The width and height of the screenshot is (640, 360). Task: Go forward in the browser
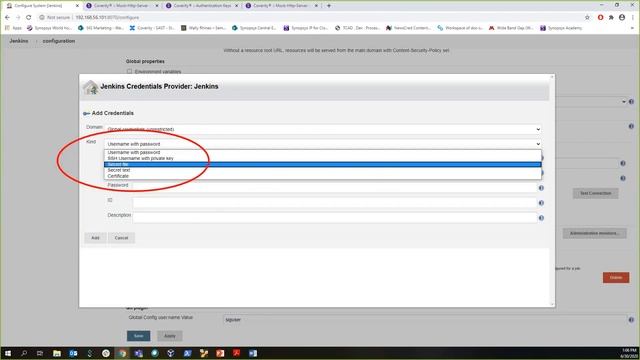point(18,18)
